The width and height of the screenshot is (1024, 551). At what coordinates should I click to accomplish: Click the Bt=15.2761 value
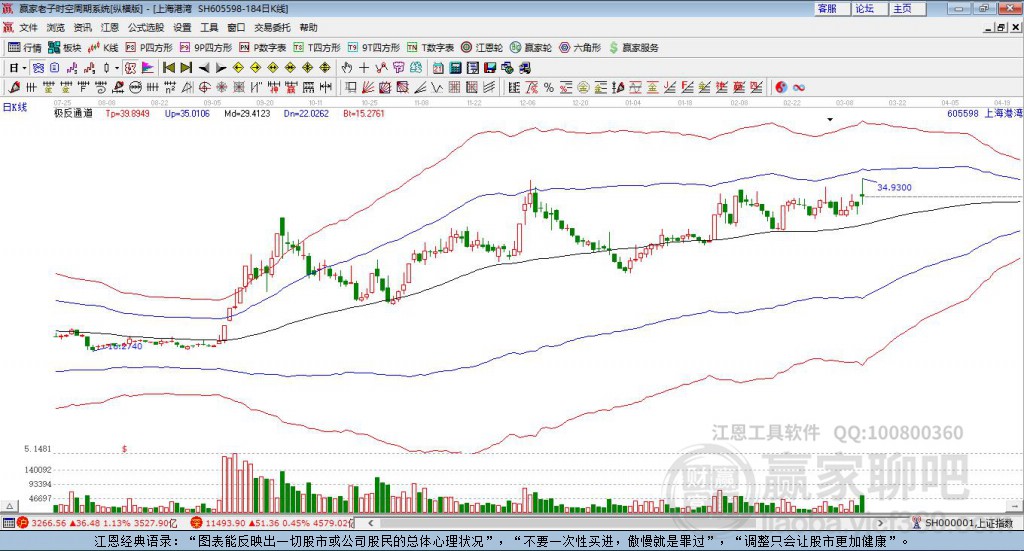pyautogui.click(x=364, y=114)
